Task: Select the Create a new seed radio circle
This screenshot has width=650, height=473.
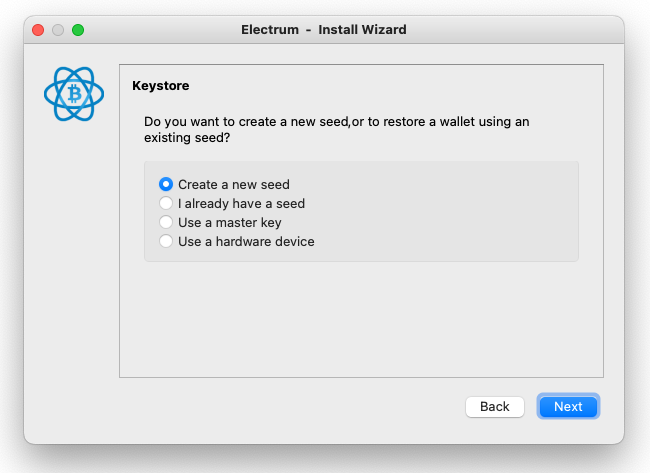Action: pos(166,184)
